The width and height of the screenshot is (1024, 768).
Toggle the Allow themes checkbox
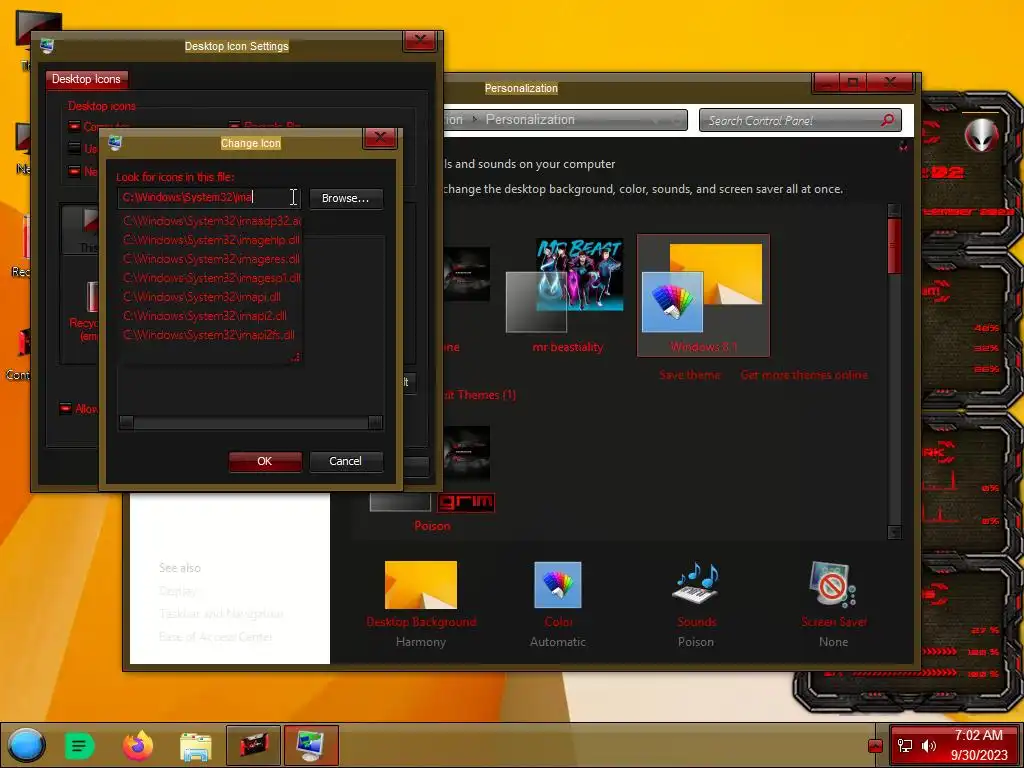tap(65, 409)
